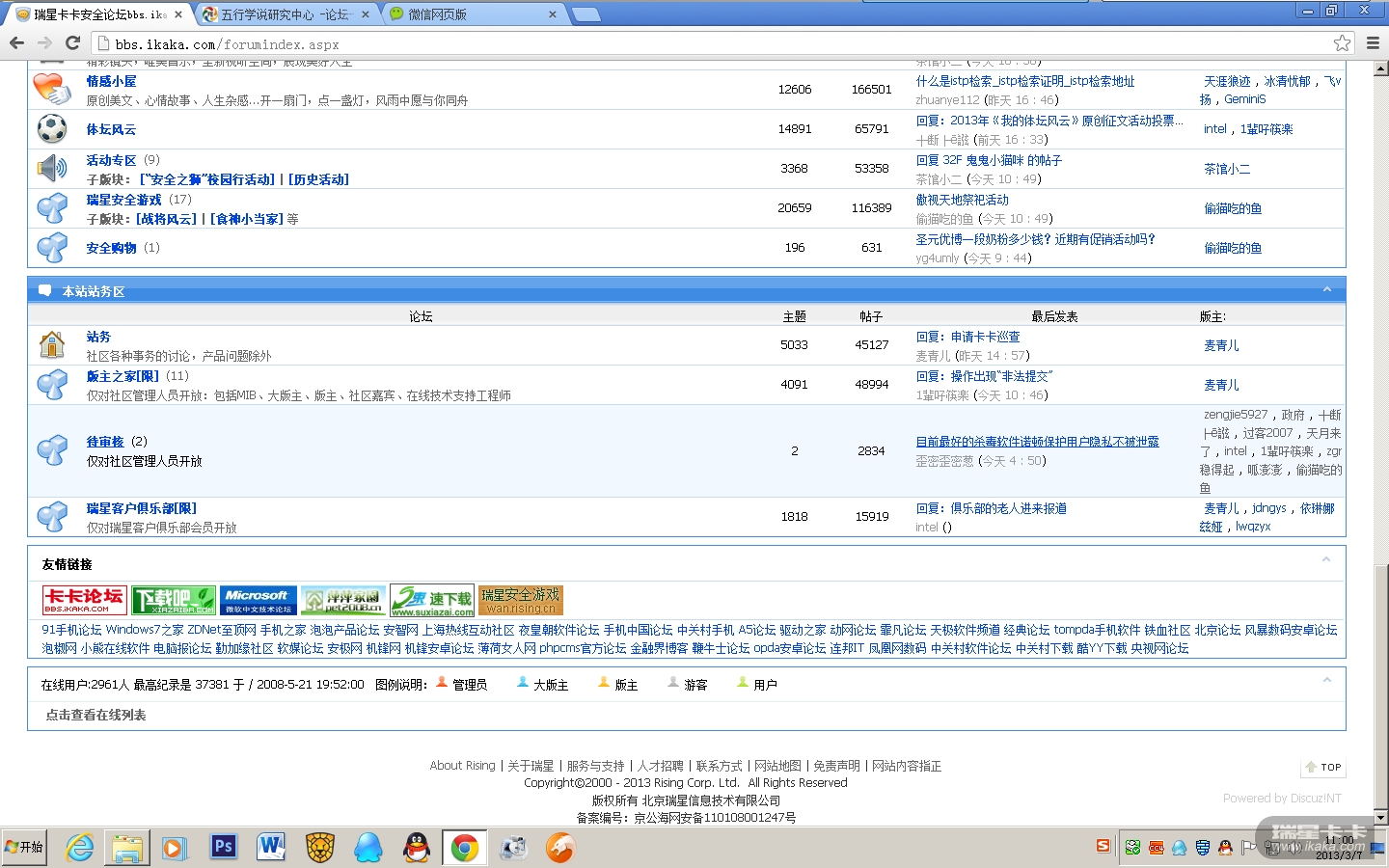This screenshot has height=868, width=1389.
Task: Launch Photoshop from the taskbar
Action: (224, 848)
